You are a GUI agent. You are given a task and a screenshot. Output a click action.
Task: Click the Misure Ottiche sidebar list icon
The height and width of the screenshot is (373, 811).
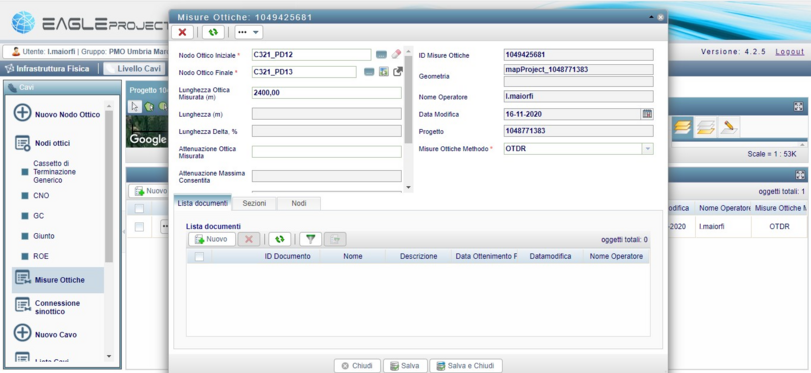click(22, 279)
